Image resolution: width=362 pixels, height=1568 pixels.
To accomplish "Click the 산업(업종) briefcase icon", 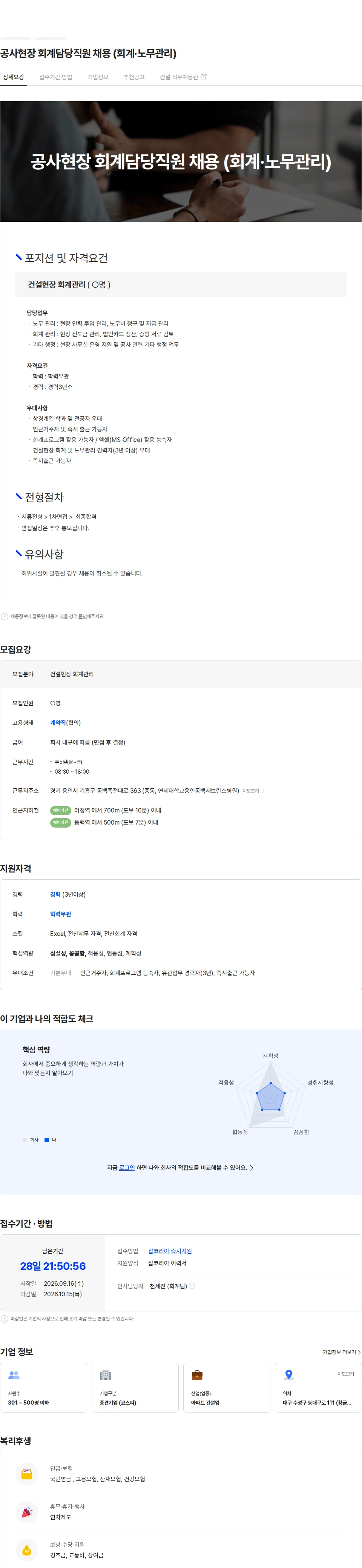I will [x=197, y=1375].
